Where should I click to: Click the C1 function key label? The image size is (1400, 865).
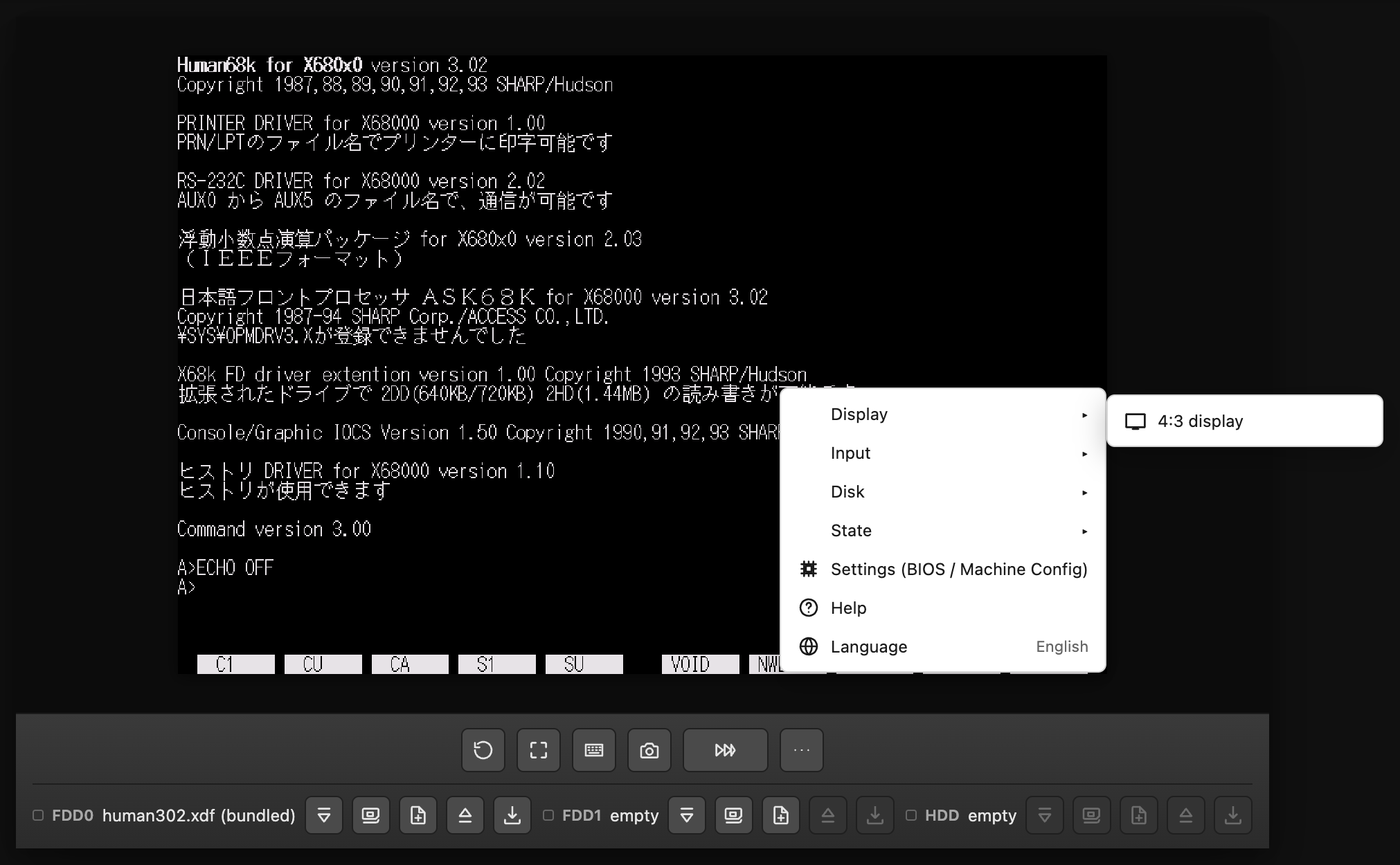pos(236,664)
